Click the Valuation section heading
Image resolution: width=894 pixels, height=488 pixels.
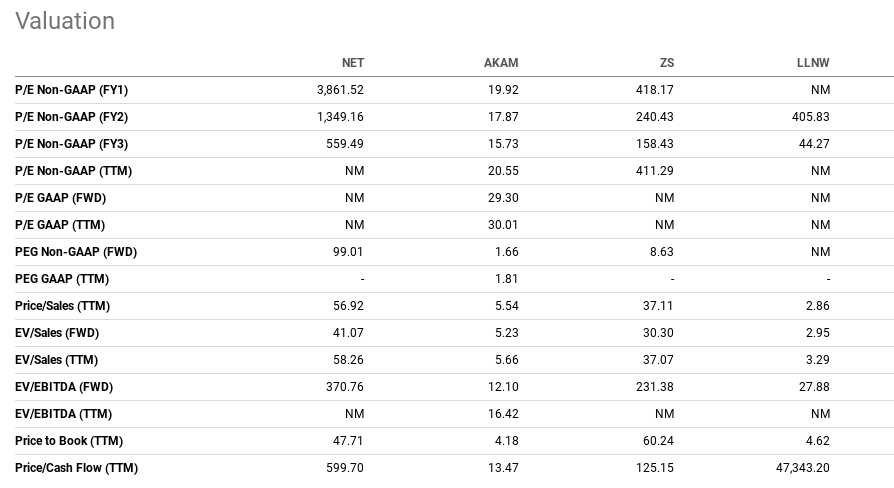(x=65, y=21)
